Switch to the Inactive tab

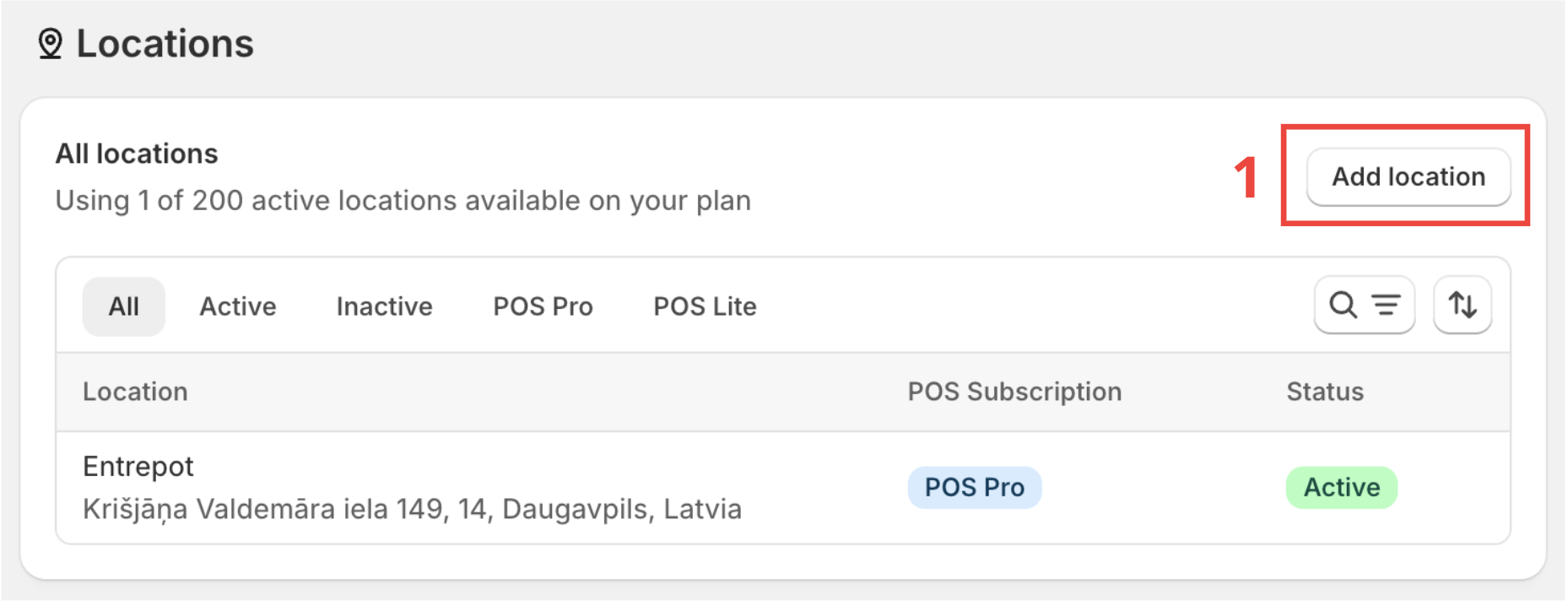(x=384, y=306)
